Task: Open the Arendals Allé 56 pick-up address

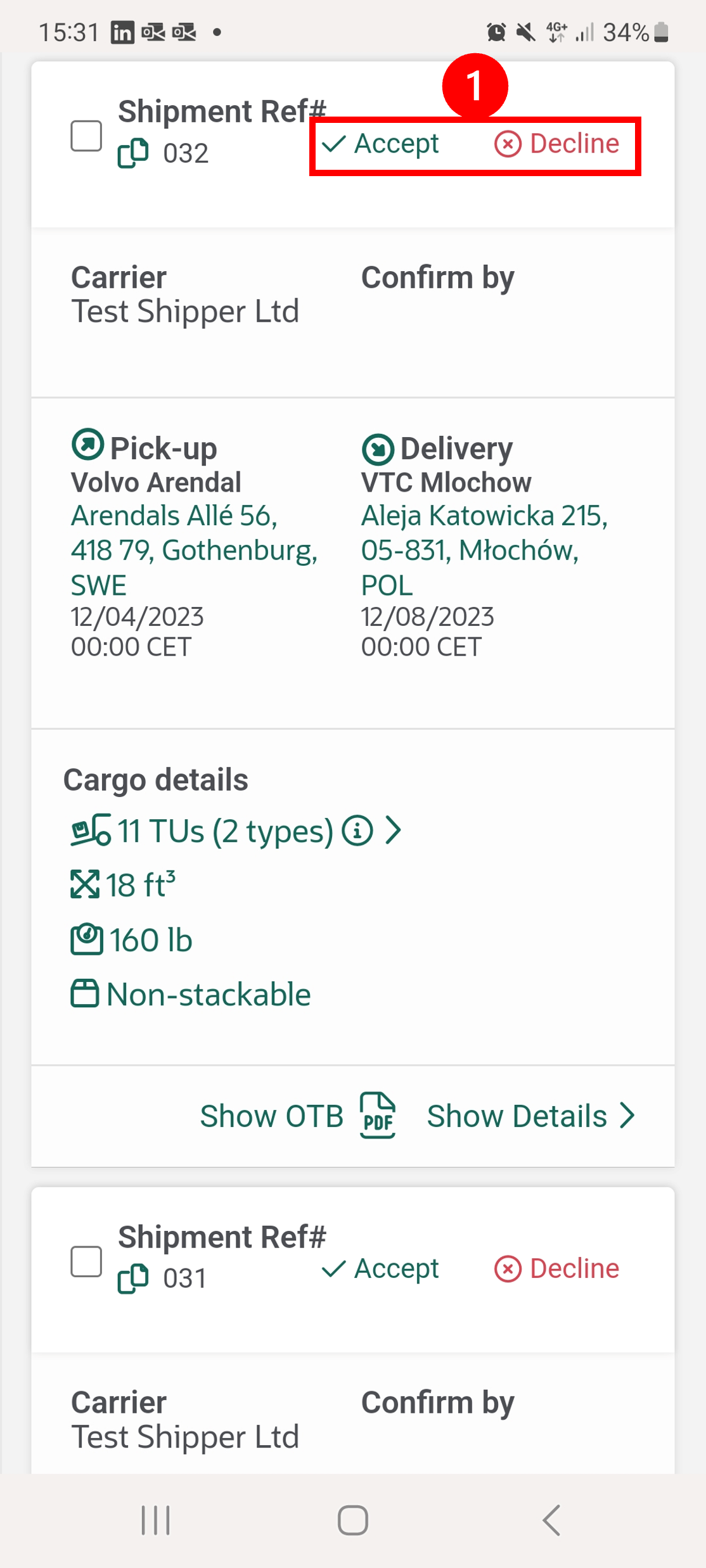Action: click(194, 550)
